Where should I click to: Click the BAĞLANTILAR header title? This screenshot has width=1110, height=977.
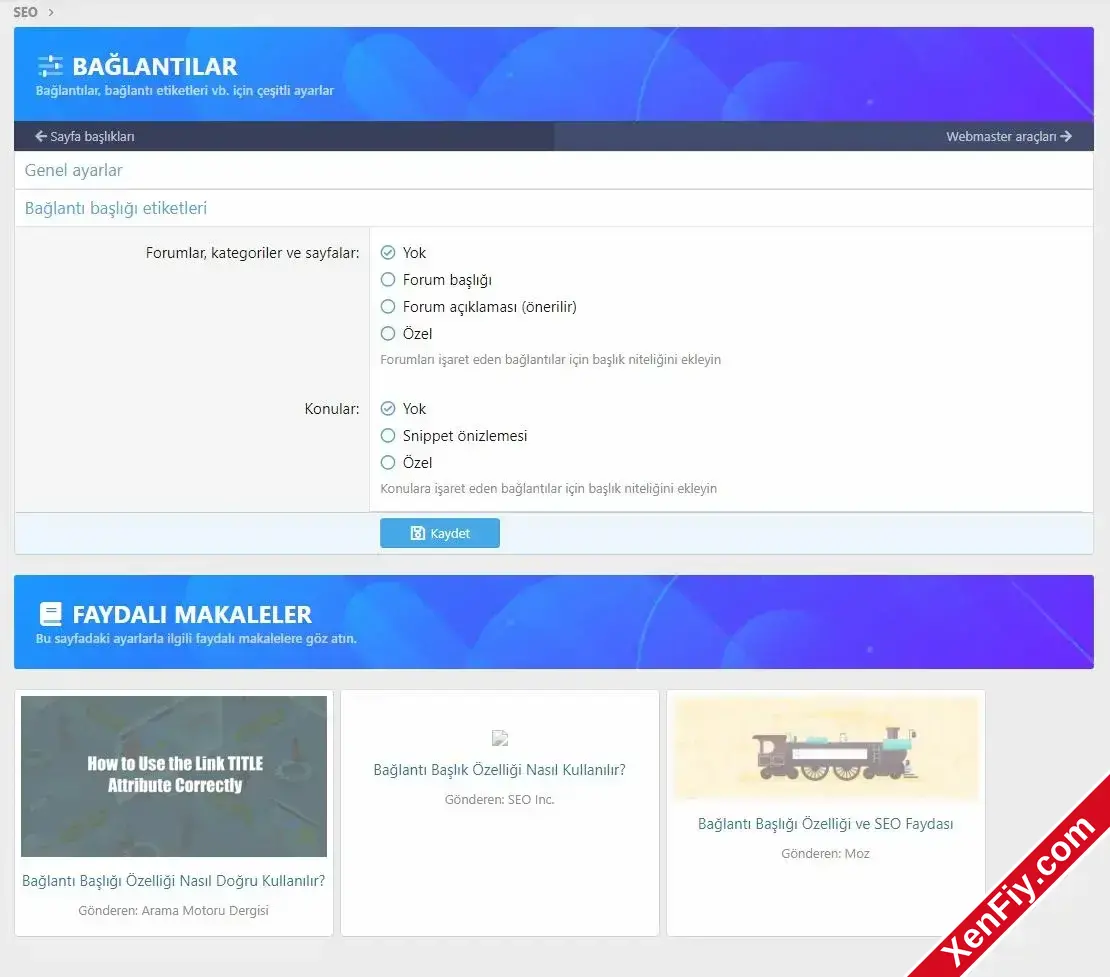(x=155, y=67)
